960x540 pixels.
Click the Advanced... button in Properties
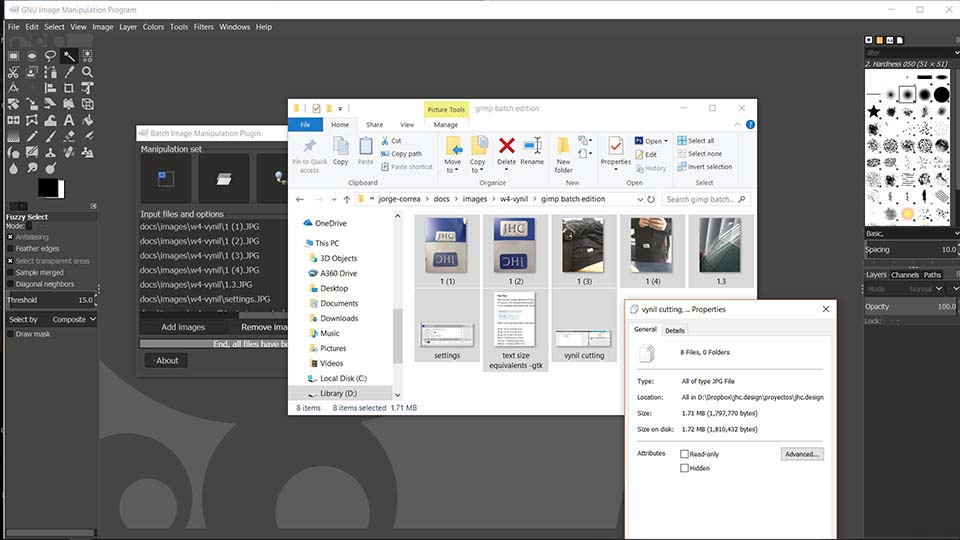click(x=802, y=454)
